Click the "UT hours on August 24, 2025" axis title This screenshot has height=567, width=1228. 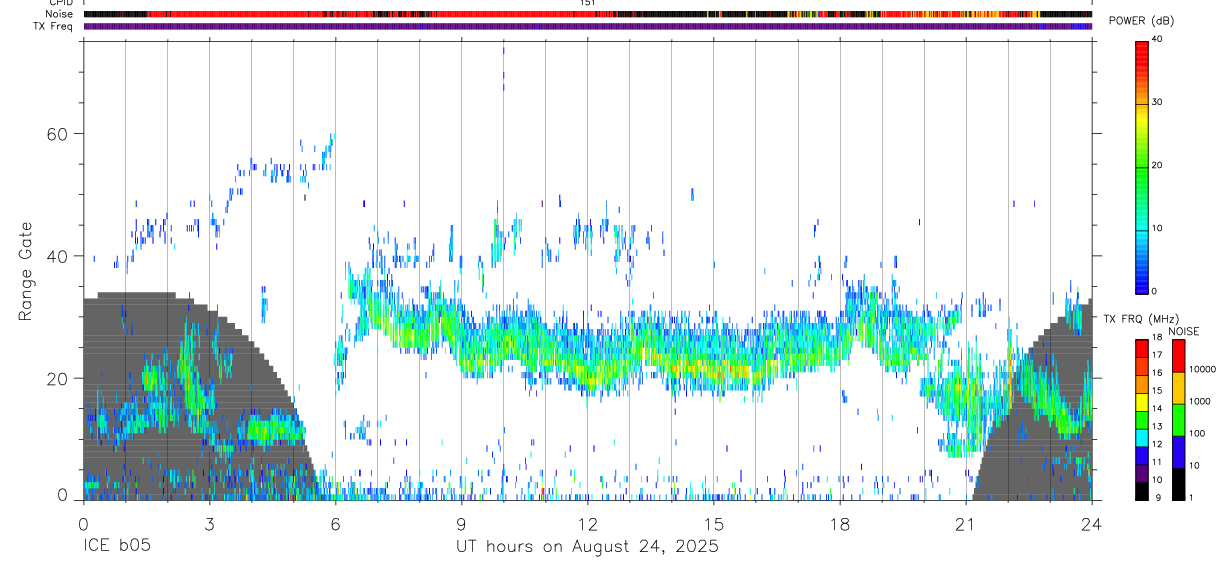click(587, 547)
